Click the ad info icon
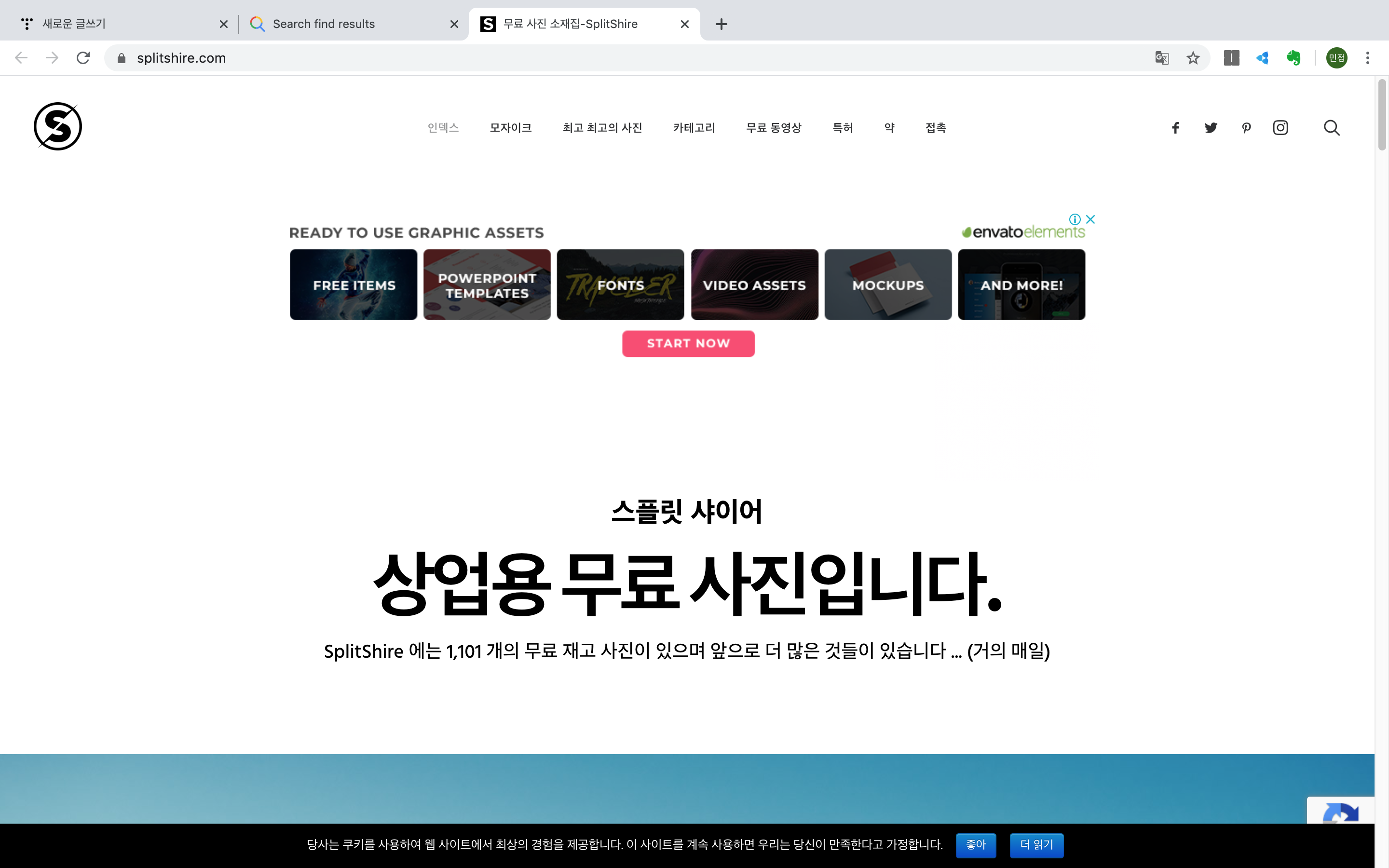The width and height of the screenshot is (1389, 868). 1075,219
